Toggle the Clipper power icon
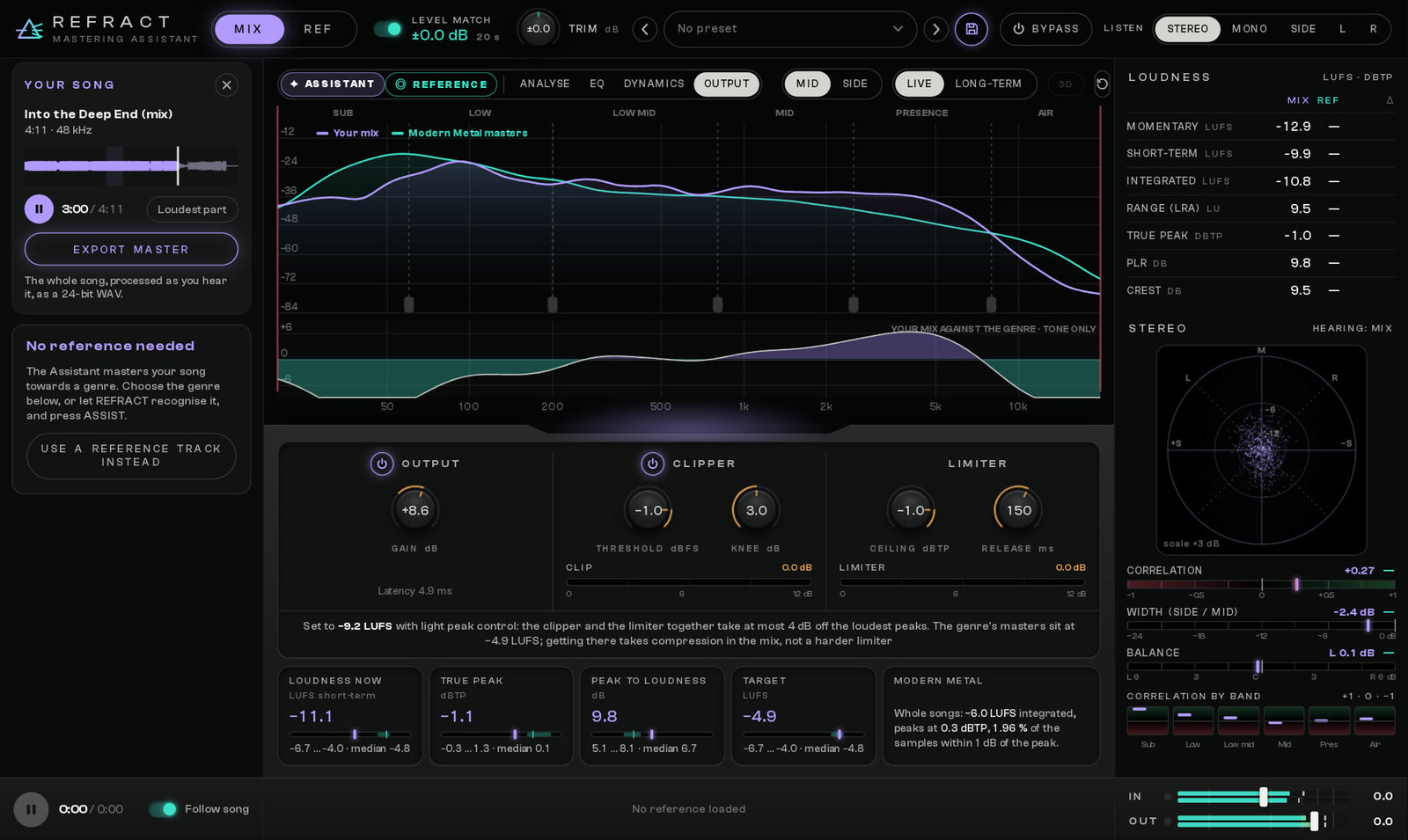1408x840 pixels. coord(652,464)
